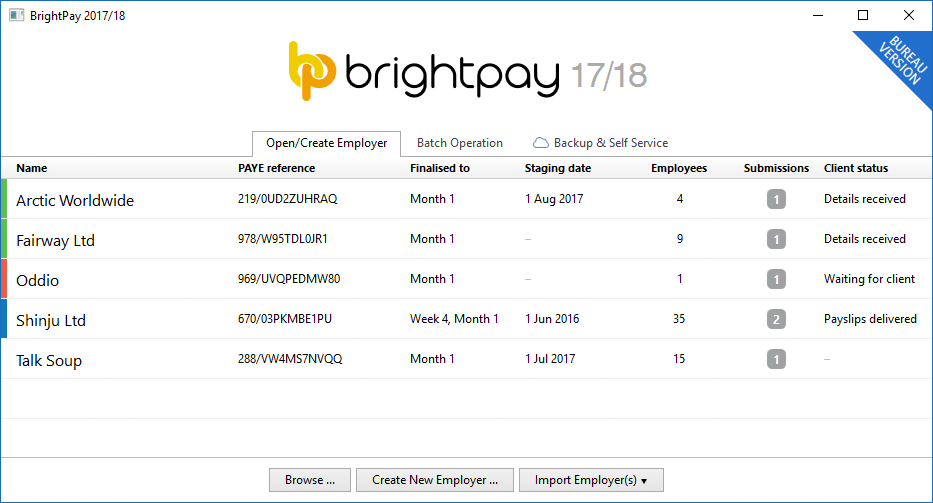This screenshot has height=503, width=933.
Task: Click Create New Employer button
Action: point(435,480)
